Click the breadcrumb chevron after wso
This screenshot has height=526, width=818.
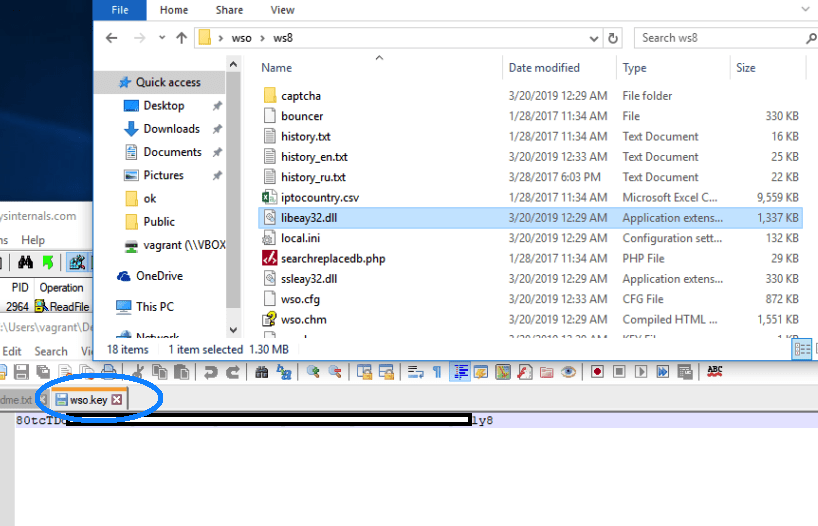pyautogui.click(x=262, y=38)
